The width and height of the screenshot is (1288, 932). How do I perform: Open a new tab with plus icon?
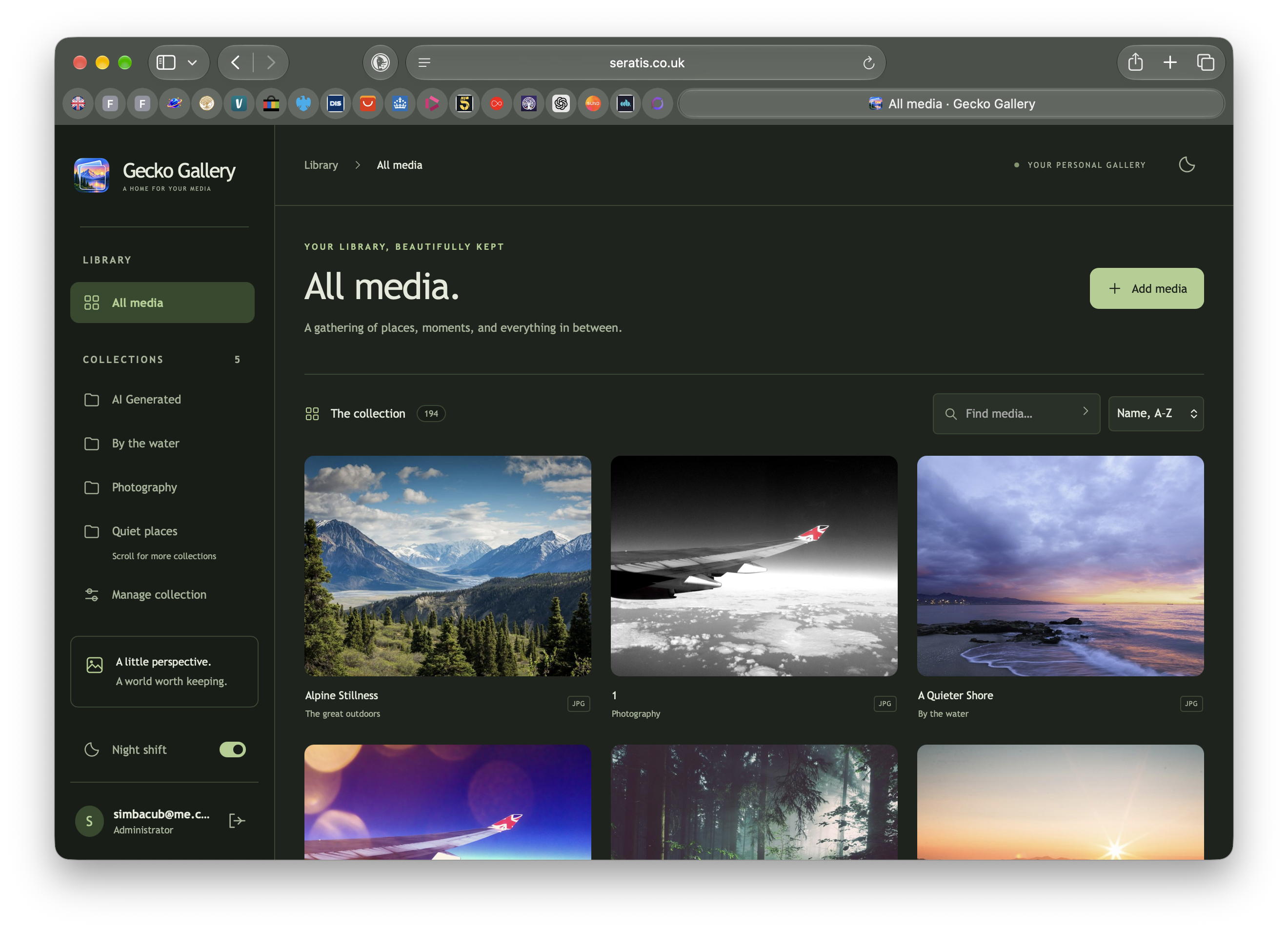[1170, 62]
